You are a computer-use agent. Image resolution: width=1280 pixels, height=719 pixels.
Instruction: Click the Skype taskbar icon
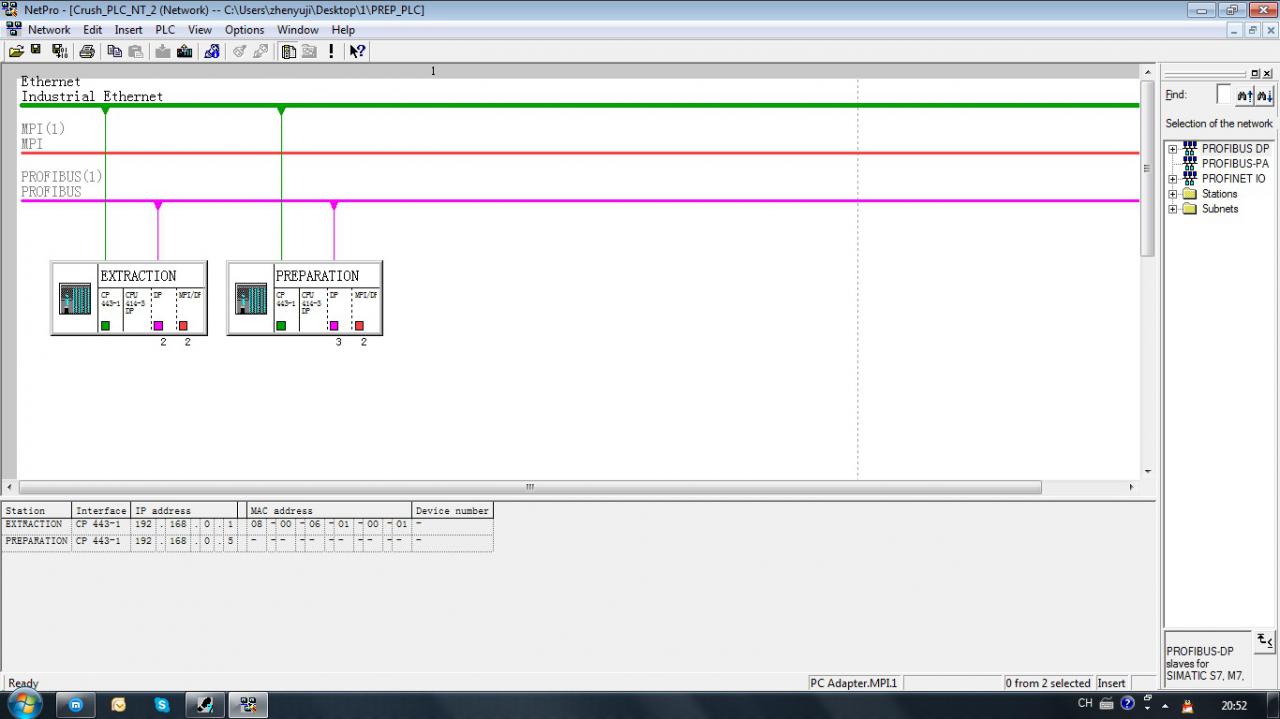coord(162,705)
